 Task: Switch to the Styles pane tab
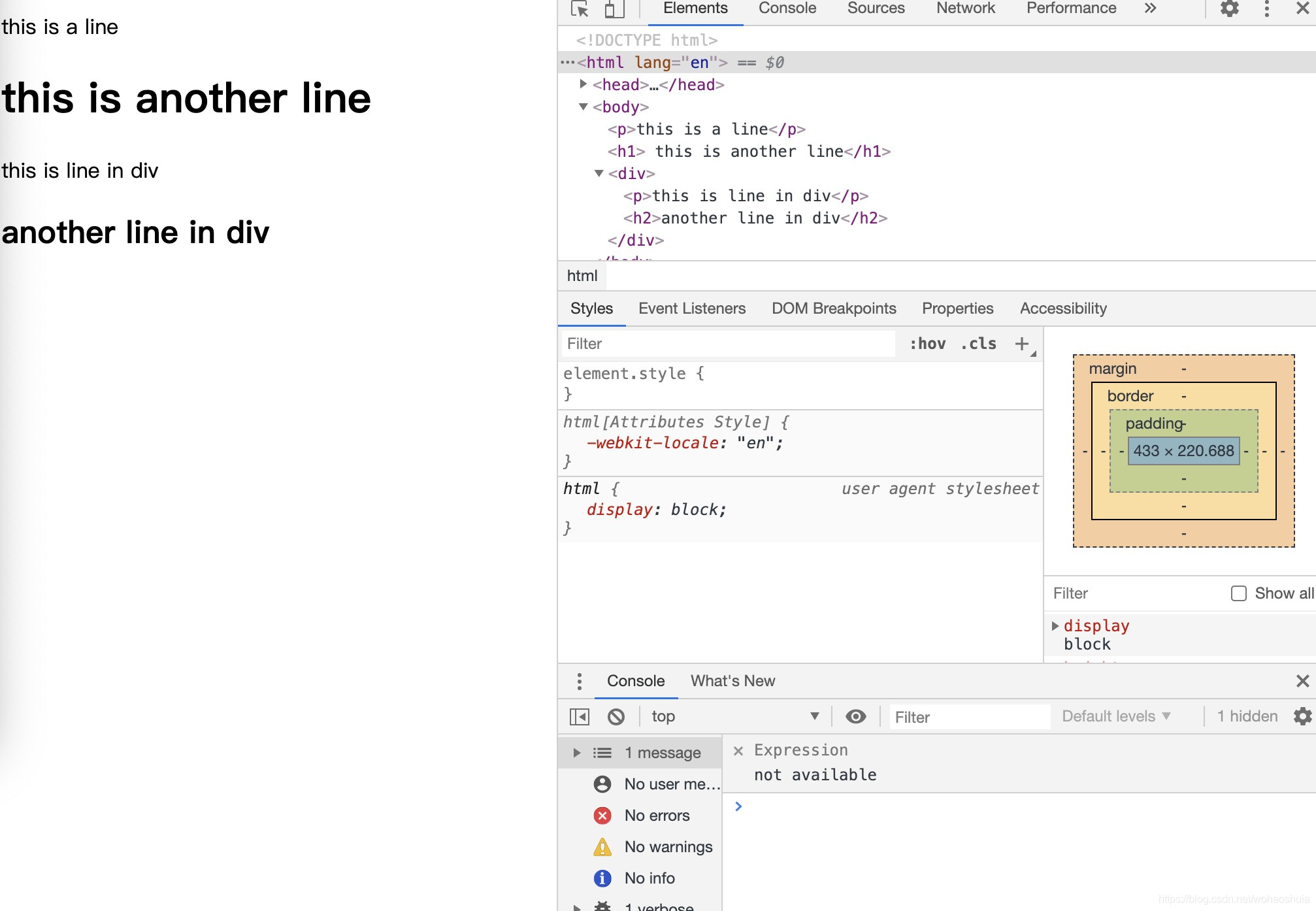tap(591, 308)
